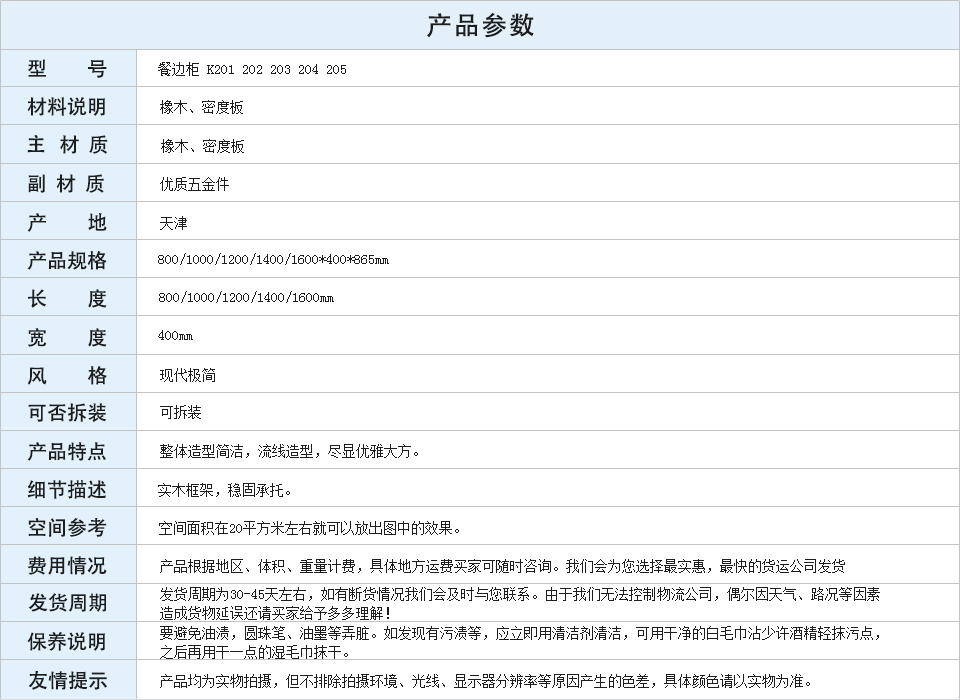Screen dimensions: 960x700
Task: Select the 费用情况 label cell
Action: [68, 565]
